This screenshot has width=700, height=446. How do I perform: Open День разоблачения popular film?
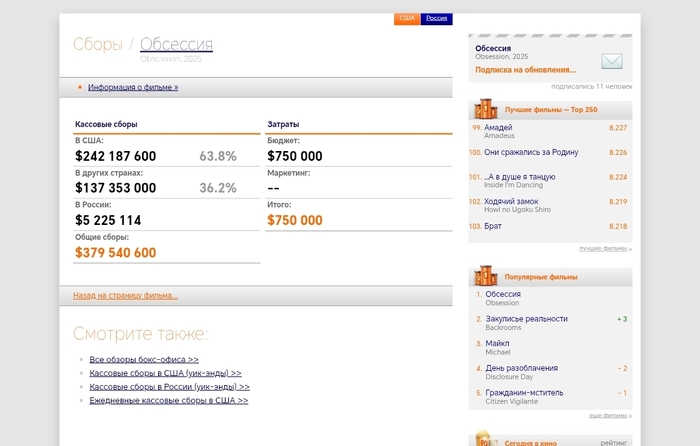tap(522, 368)
